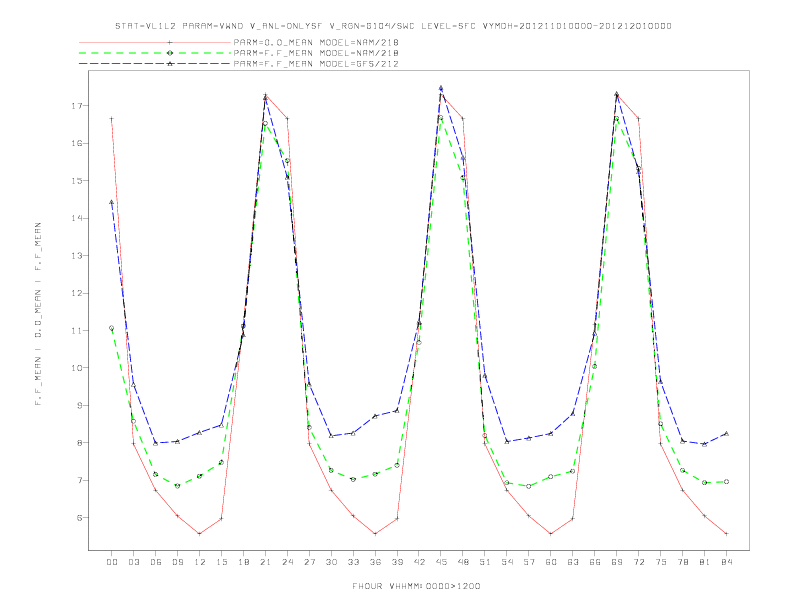Image resolution: width=792 pixels, height=612 pixels.
Task: Click the x-axis tick label 03
Action: coord(133,562)
